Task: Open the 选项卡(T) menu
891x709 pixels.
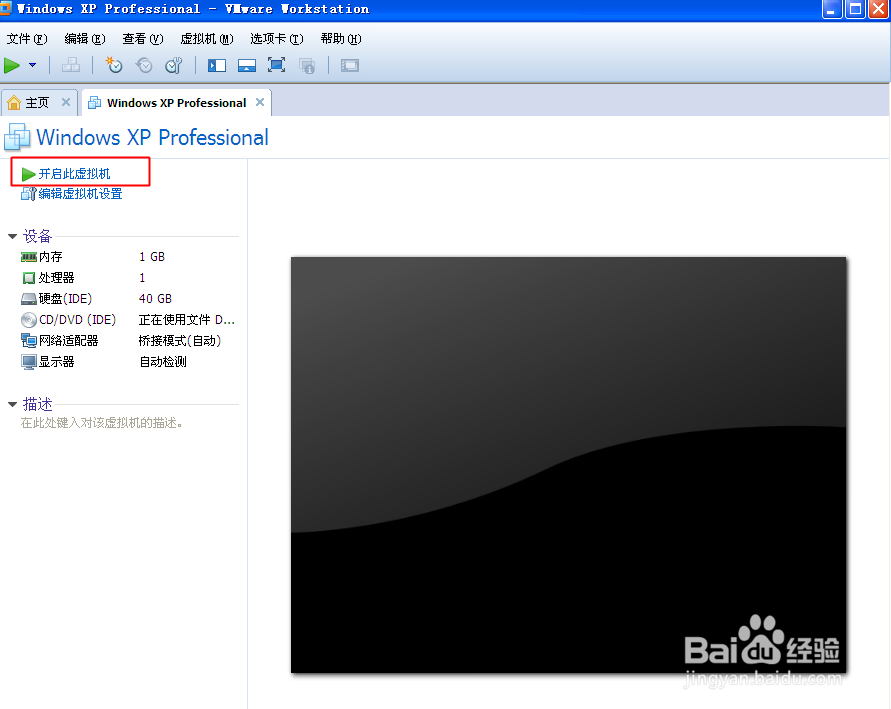Action: pyautogui.click(x=277, y=39)
